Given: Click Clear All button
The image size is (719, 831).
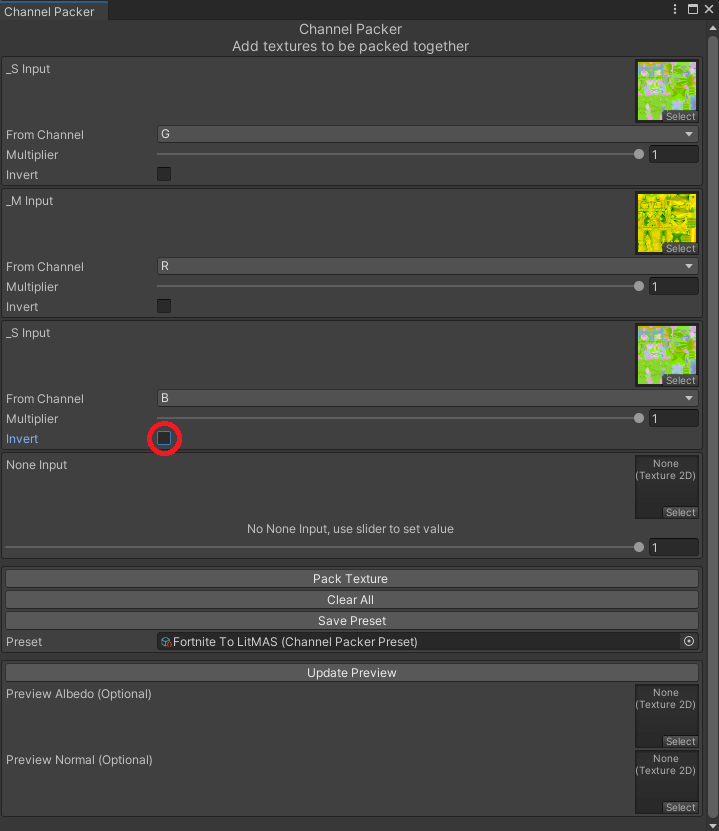Looking at the screenshot, I should 351,600.
